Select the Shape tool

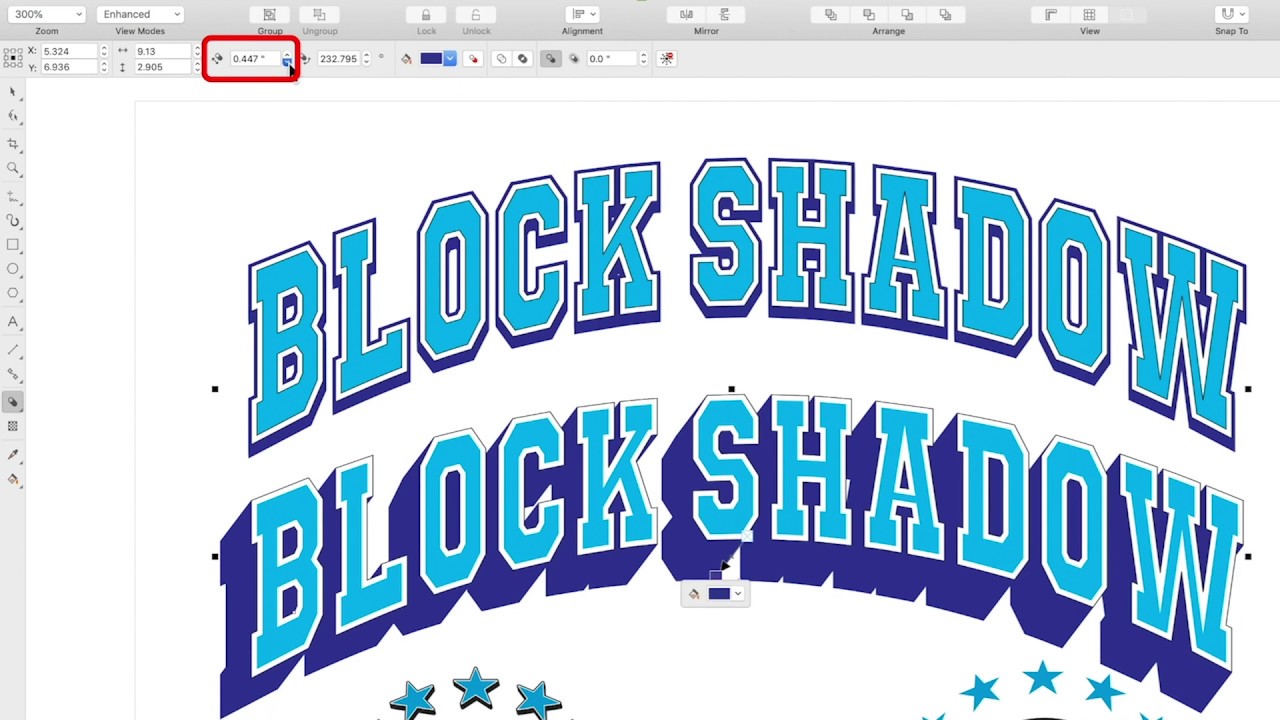coord(13,116)
